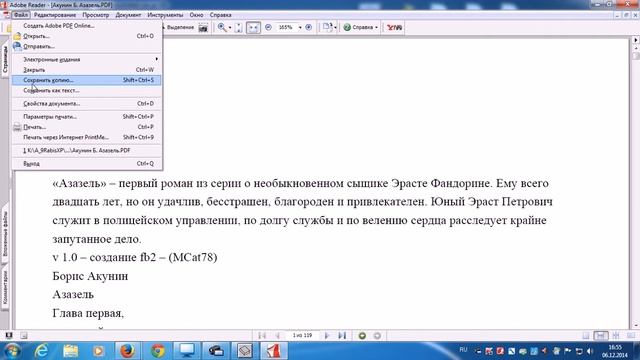Open Windows Explorer folder in taskbar
The height and width of the screenshot is (360, 640).
(x=71, y=351)
